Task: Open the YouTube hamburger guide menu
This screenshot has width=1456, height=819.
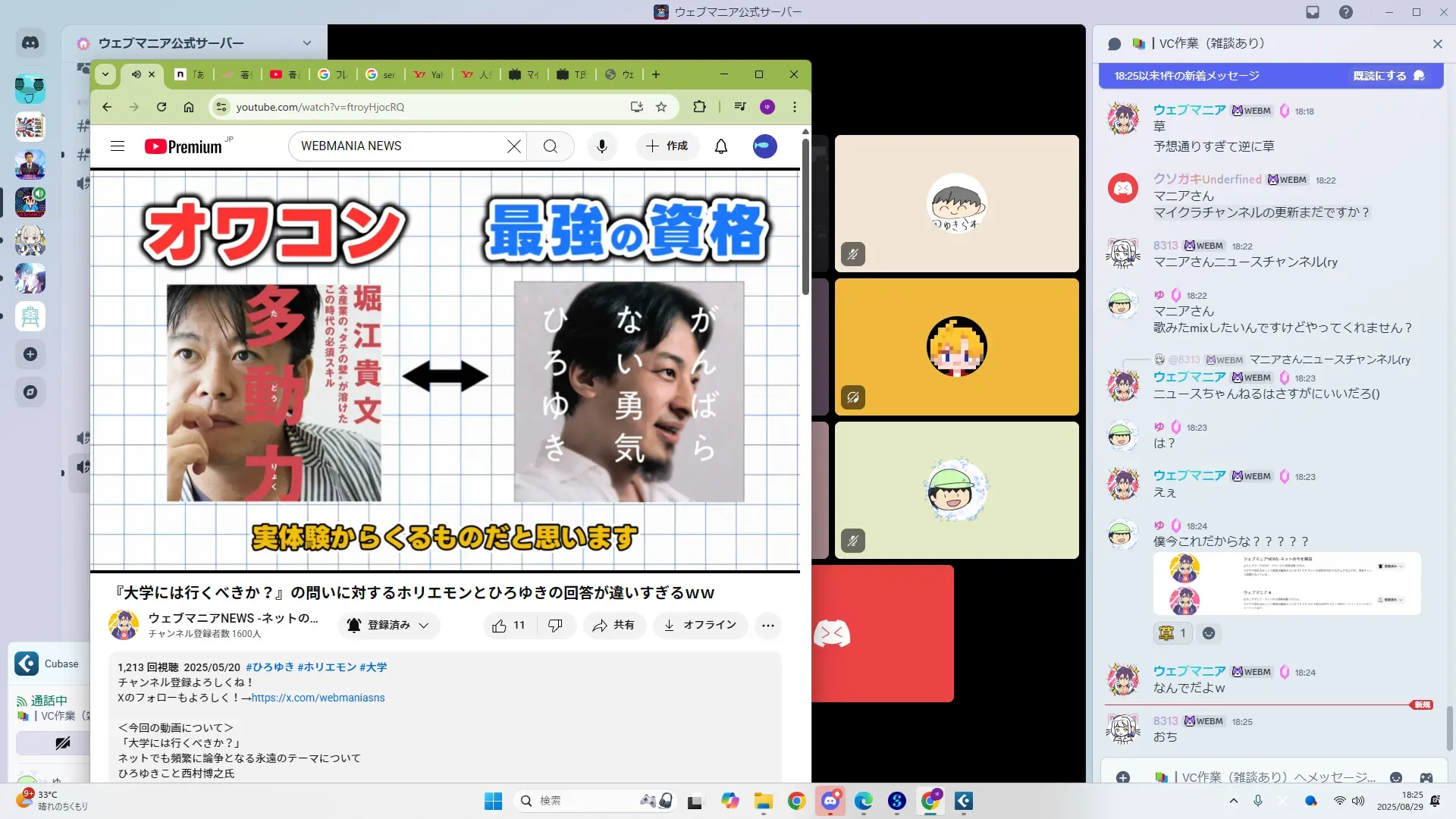Action: [x=118, y=146]
